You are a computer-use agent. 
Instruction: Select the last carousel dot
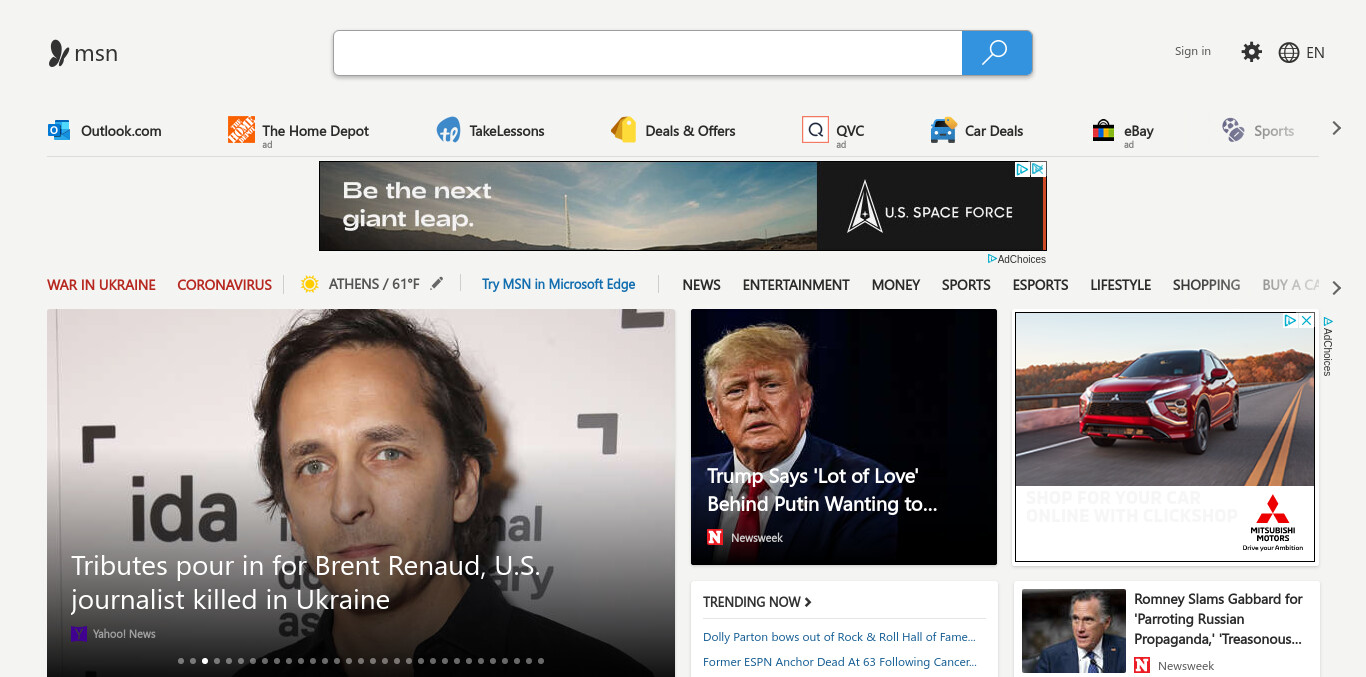tap(541, 661)
